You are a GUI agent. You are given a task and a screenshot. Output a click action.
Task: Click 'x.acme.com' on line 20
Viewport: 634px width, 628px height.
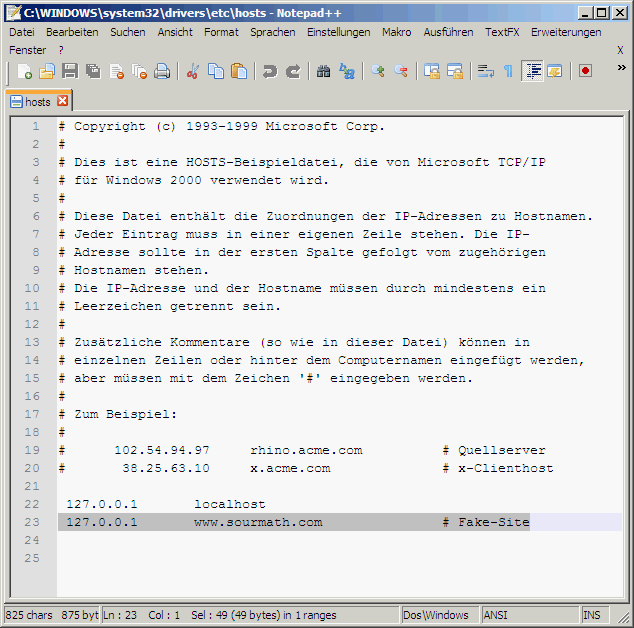[x=290, y=468]
